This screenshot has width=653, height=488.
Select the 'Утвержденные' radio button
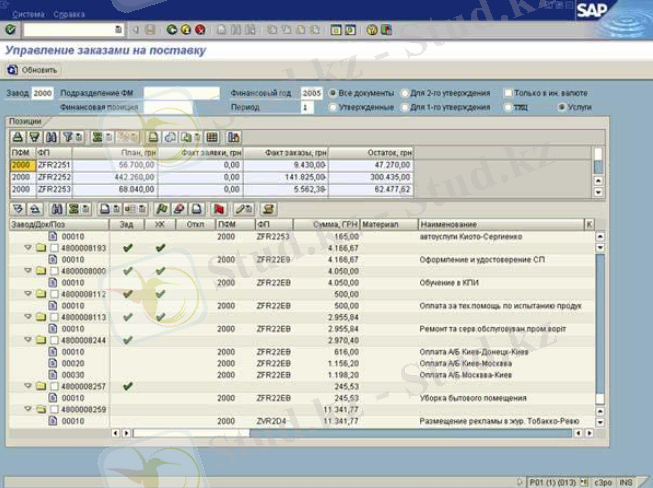(x=332, y=107)
